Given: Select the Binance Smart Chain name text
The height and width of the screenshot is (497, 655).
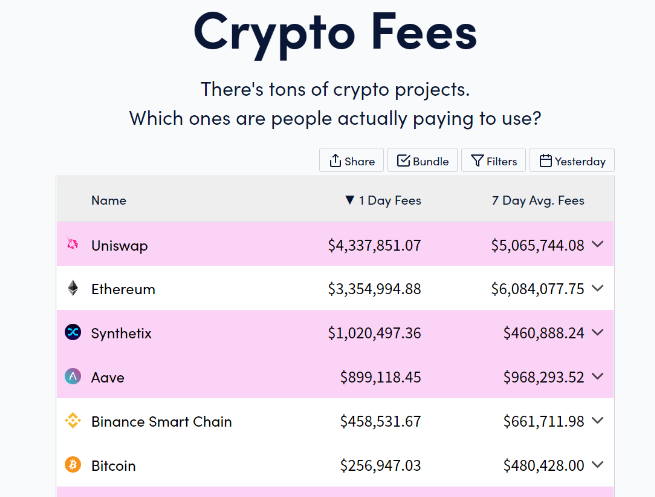Looking at the screenshot, I should click(x=162, y=421).
